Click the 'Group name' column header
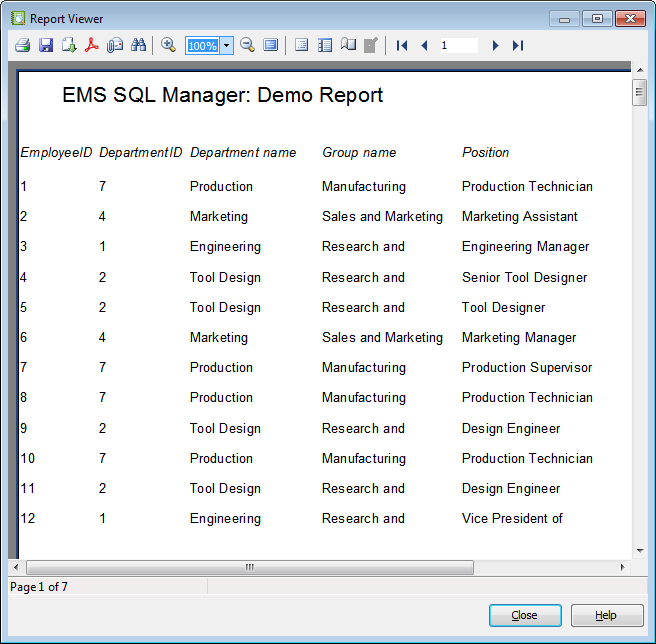Screen dimensions: 656x644 (359, 152)
